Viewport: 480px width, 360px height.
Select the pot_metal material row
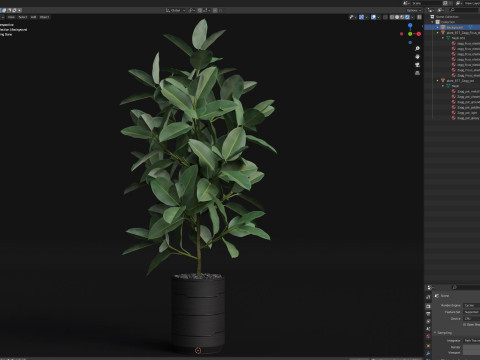[466, 91]
